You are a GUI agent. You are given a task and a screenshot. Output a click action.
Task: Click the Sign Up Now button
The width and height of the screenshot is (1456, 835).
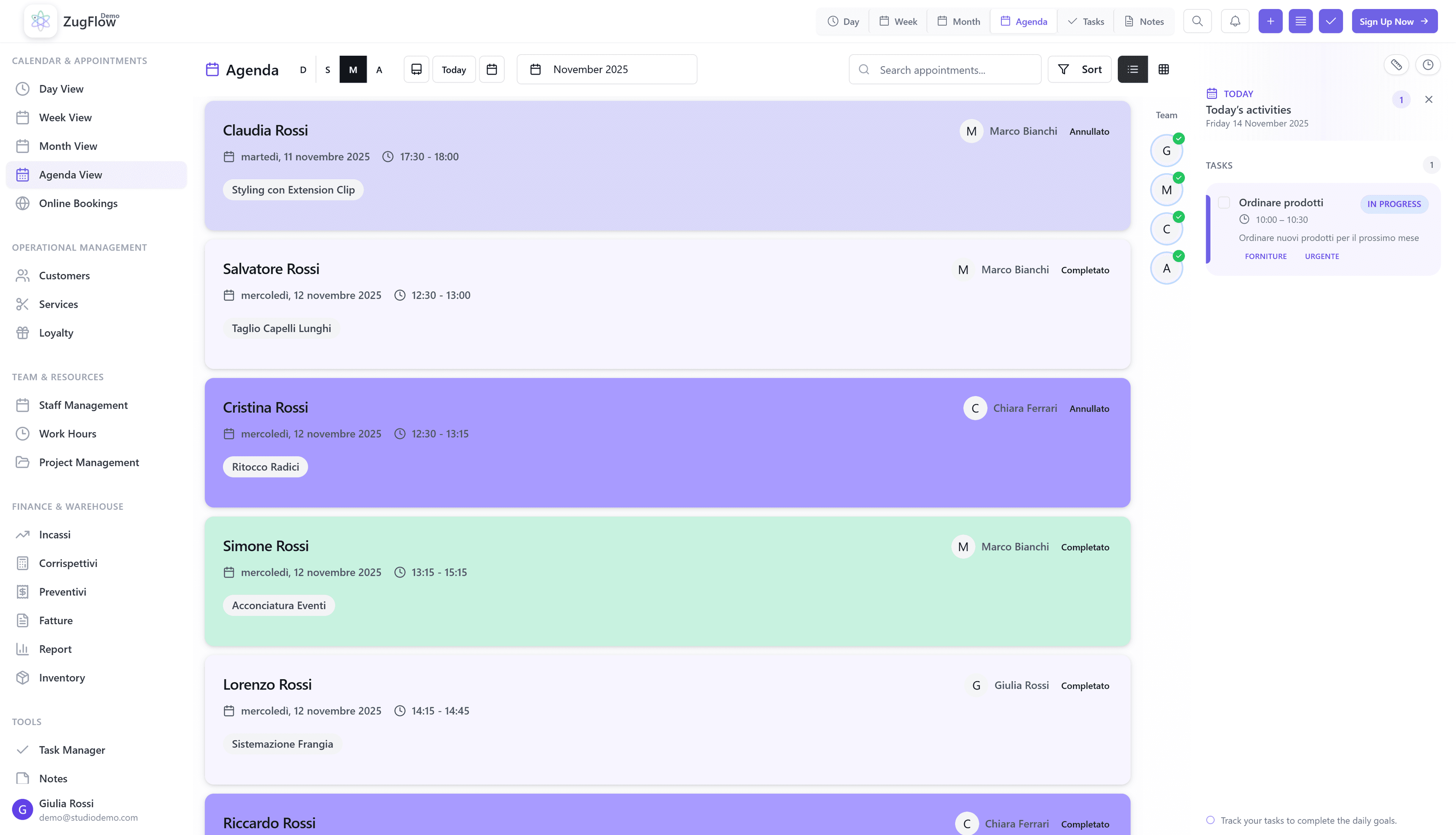pos(1394,21)
